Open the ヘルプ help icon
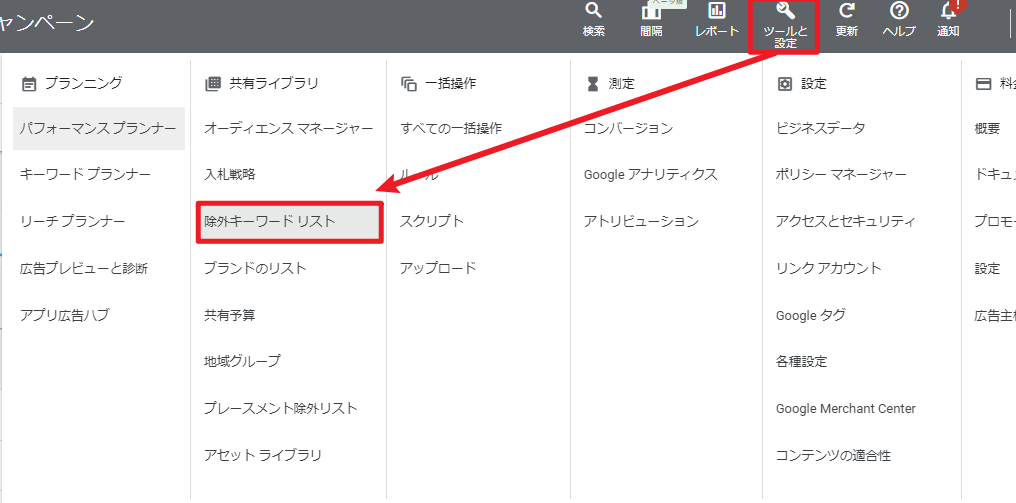Screen dimensions: 1016x503 pos(899,11)
